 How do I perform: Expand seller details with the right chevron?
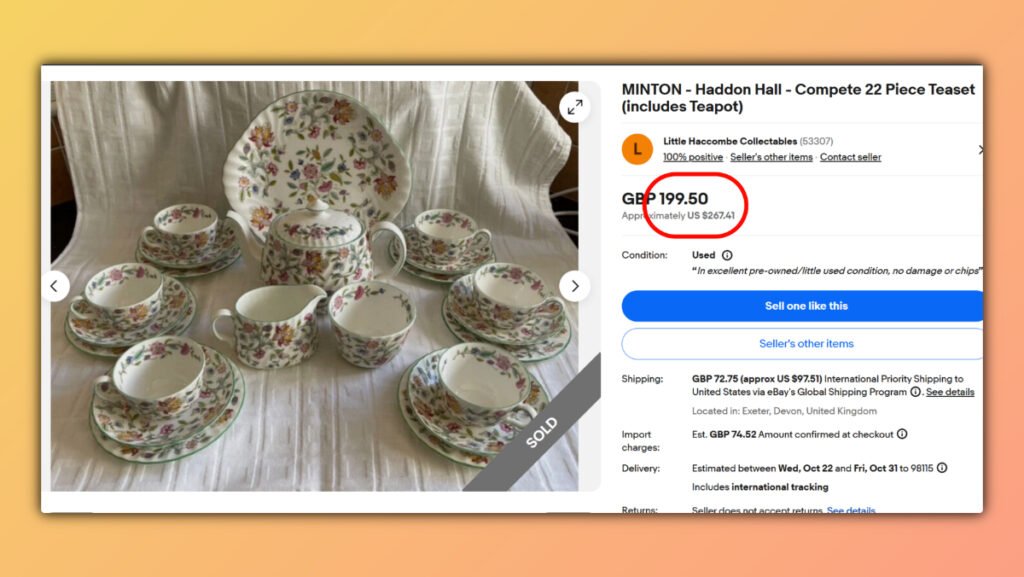click(980, 149)
